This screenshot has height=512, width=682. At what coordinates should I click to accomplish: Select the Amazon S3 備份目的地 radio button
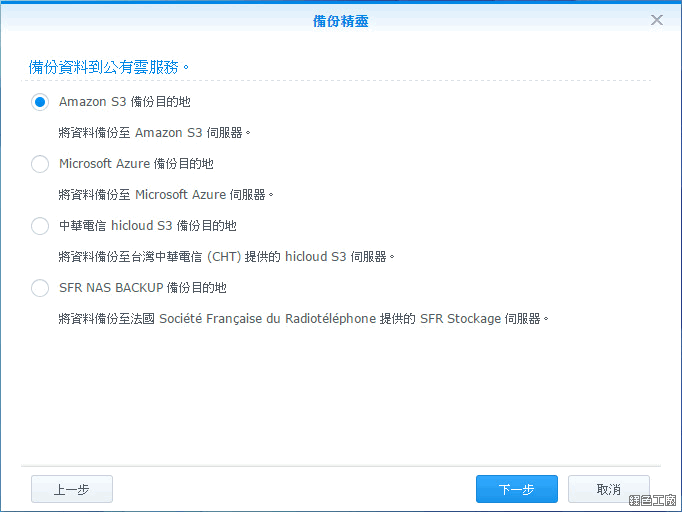point(40,102)
